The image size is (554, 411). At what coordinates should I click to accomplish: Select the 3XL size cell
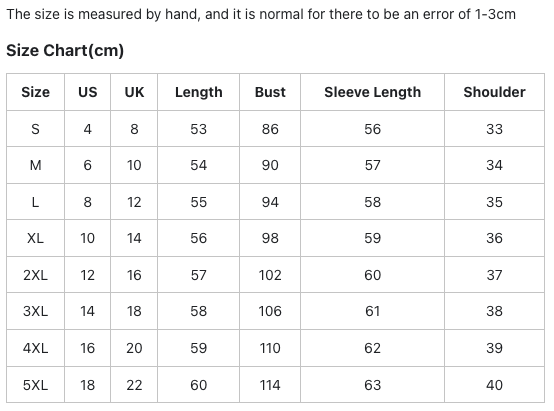35,311
